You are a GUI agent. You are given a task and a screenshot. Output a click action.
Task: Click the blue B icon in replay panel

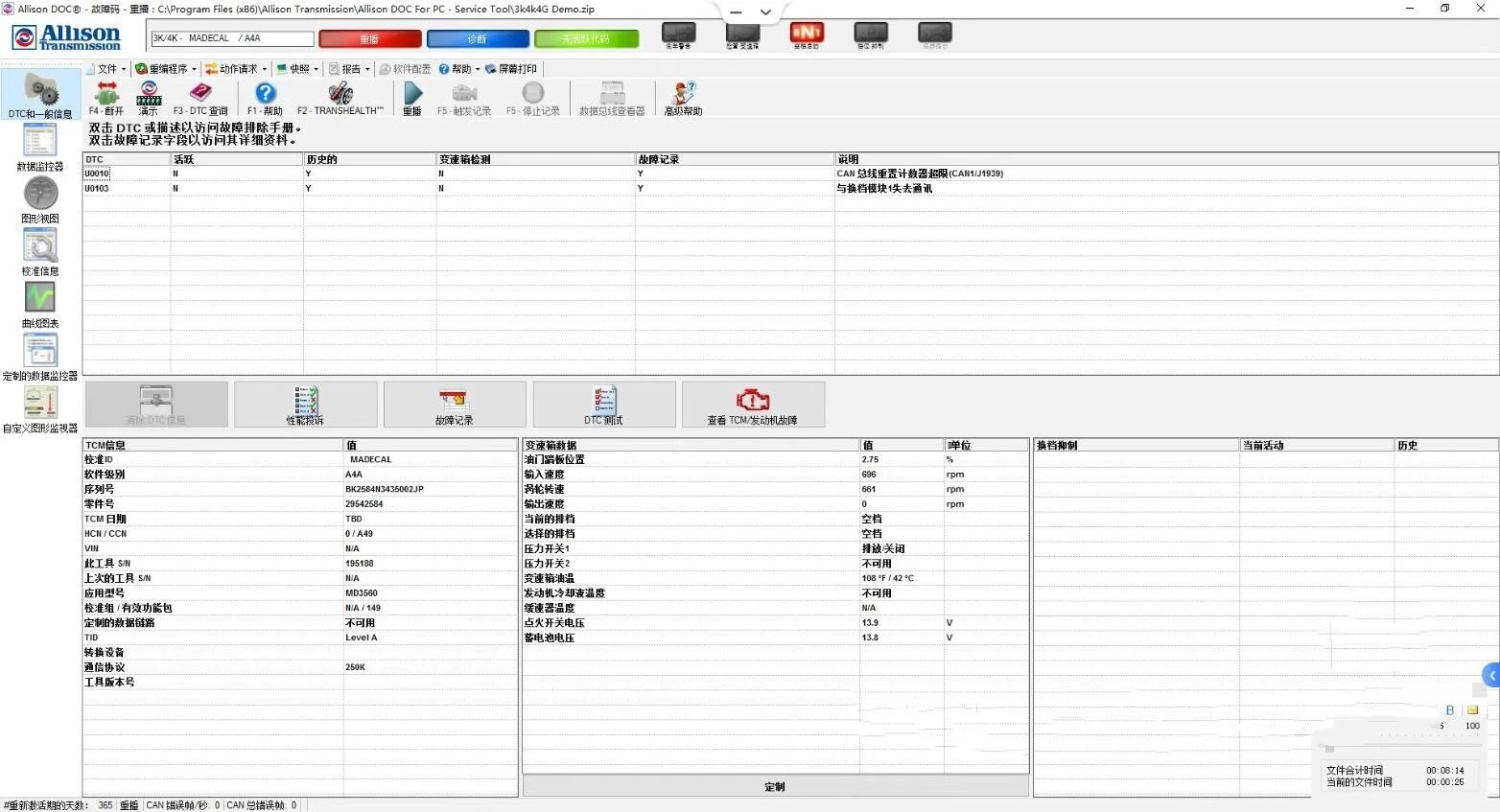1450,710
